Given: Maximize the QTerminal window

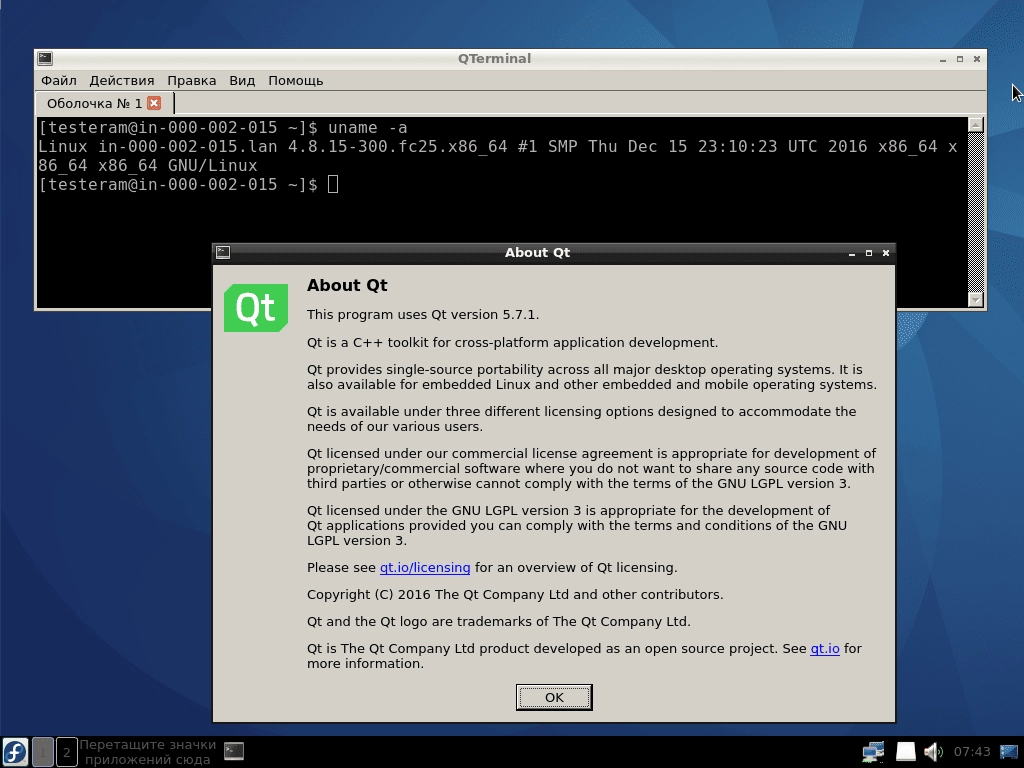Looking at the screenshot, I should (x=959, y=59).
